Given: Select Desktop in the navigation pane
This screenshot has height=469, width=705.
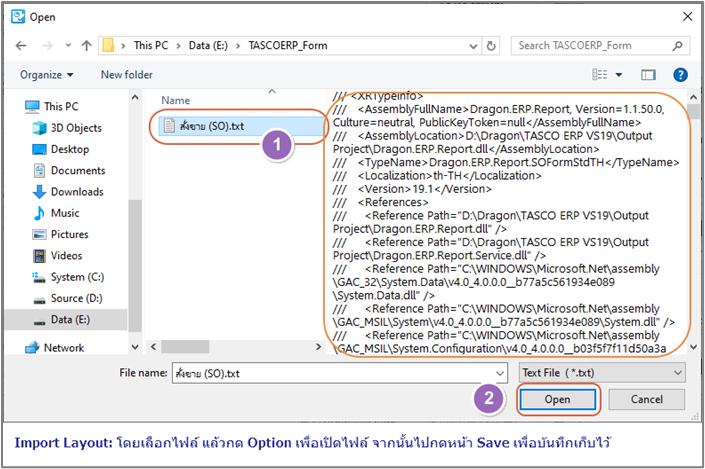Looking at the screenshot, I should click(69, 149).
